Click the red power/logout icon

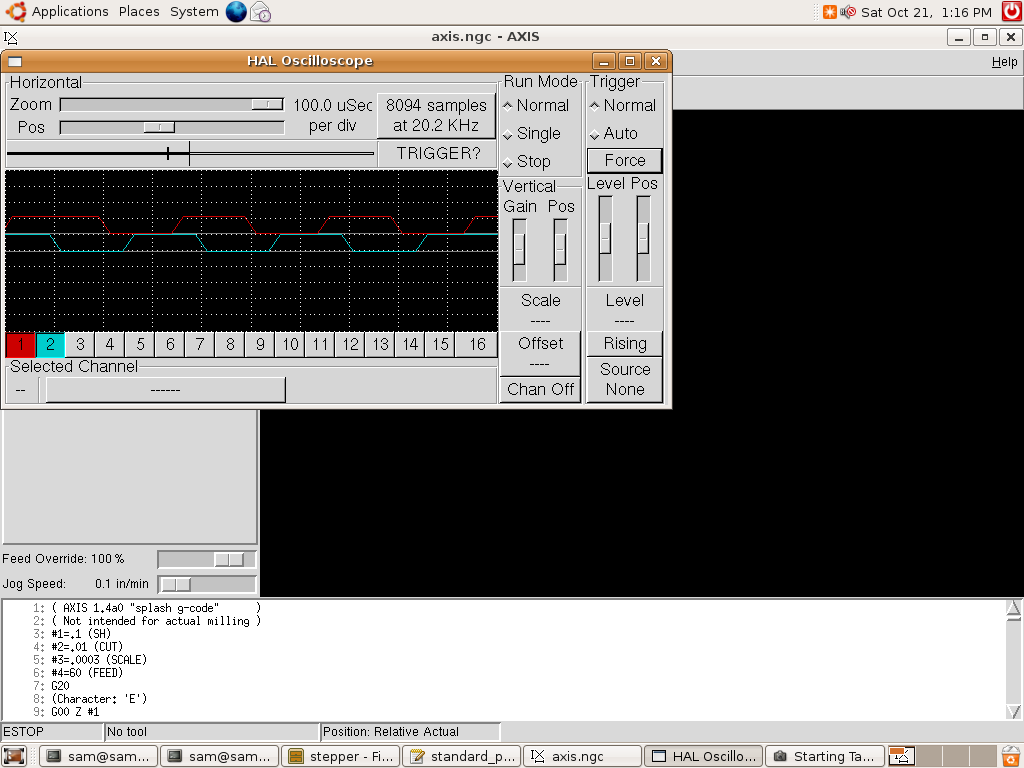[1012, 12]
